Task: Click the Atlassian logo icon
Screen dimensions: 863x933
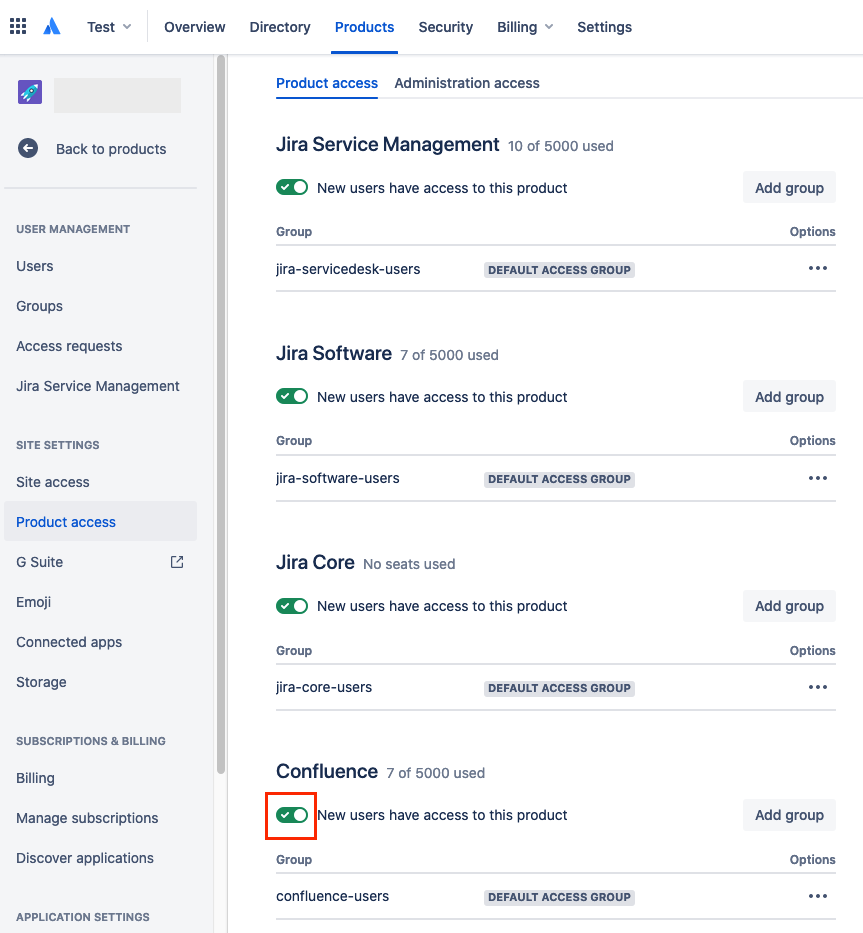Action: [x=52, y=26]
